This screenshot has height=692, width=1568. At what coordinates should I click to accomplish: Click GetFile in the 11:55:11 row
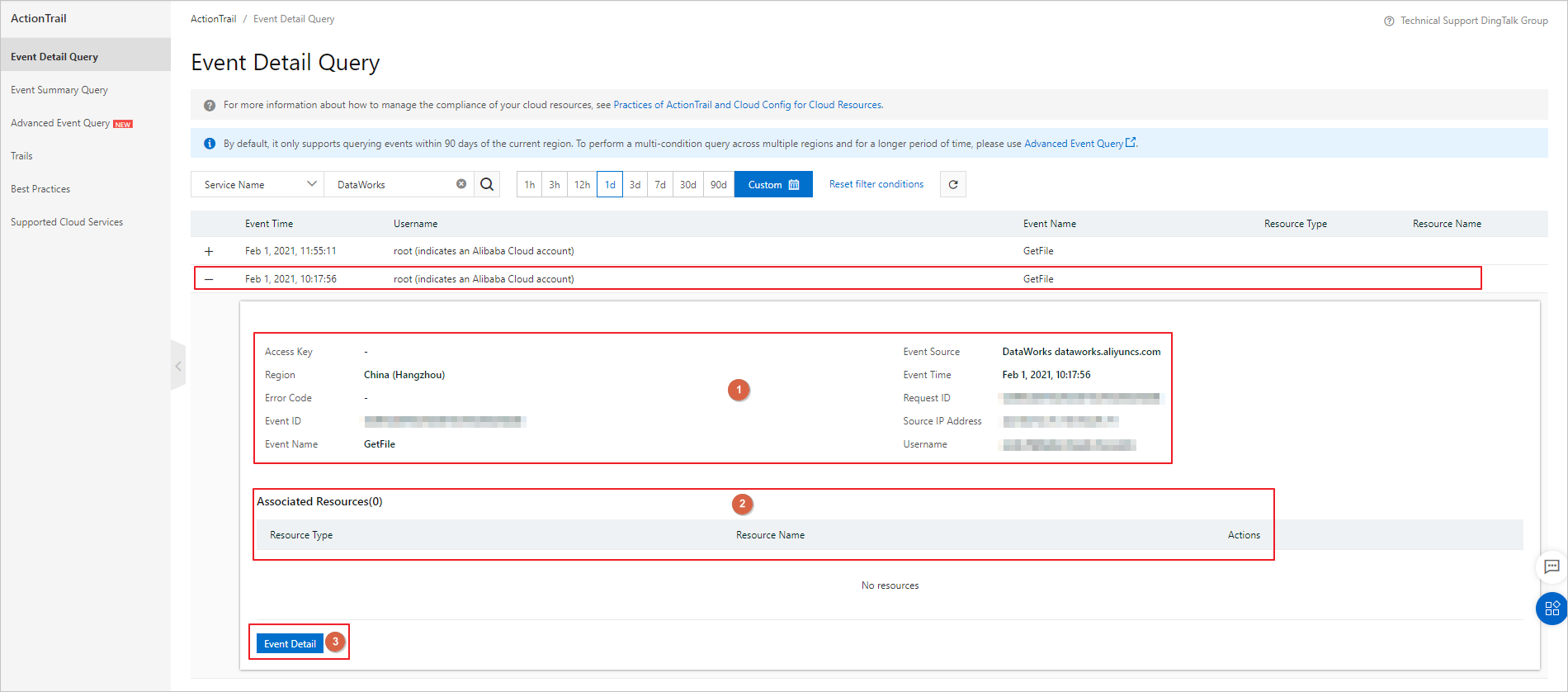pyautogui.click(x=1038, y=251)
